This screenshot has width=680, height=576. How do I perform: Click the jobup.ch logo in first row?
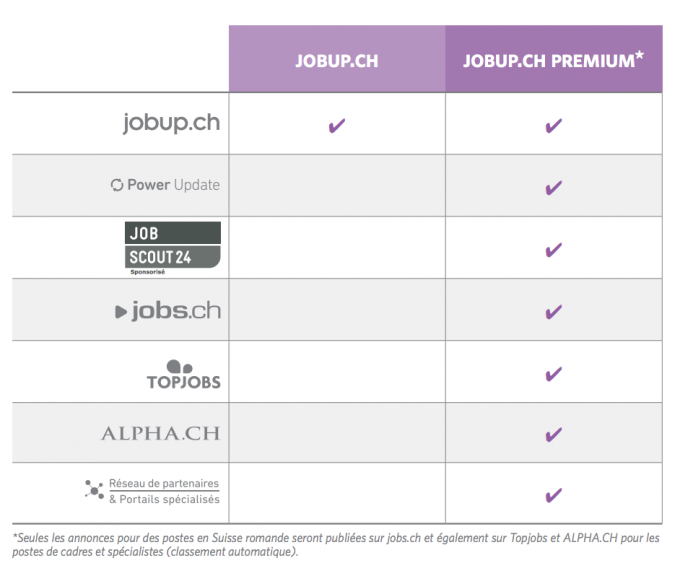pos(171,123)
